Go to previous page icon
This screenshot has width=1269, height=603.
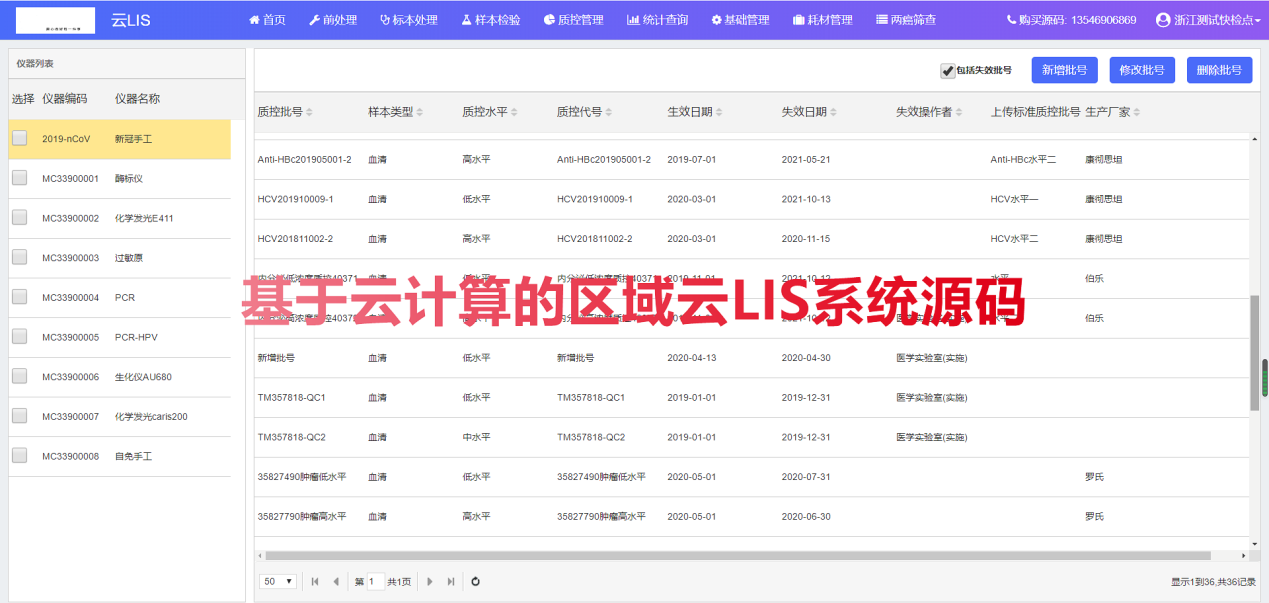coord(336,581)
